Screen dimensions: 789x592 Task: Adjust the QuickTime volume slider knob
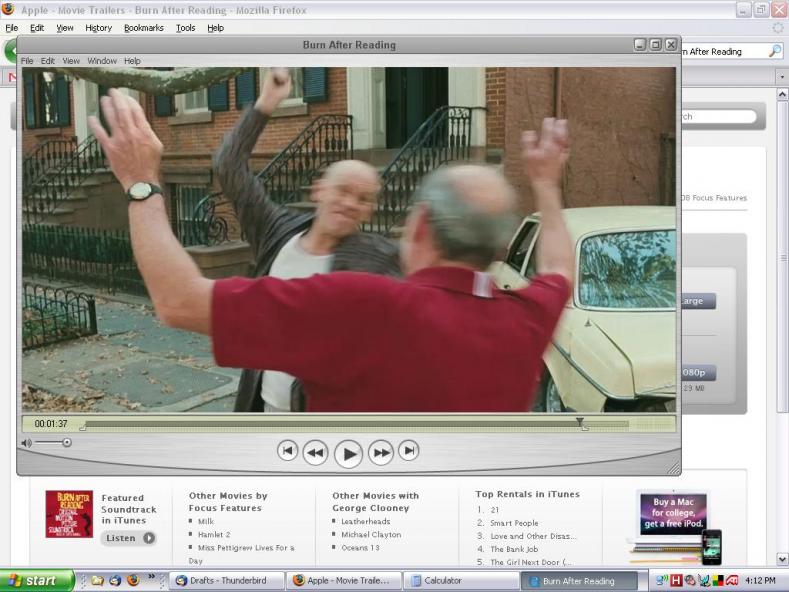point(67,442)
